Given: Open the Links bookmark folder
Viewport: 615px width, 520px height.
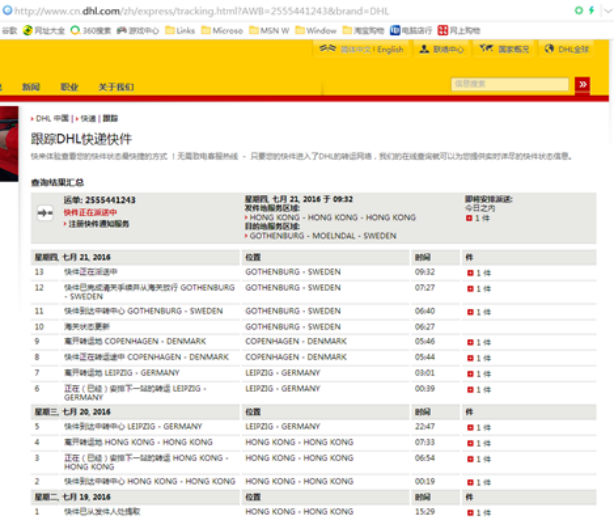Looking at the screenshot, I should click(x=180, y=31).
